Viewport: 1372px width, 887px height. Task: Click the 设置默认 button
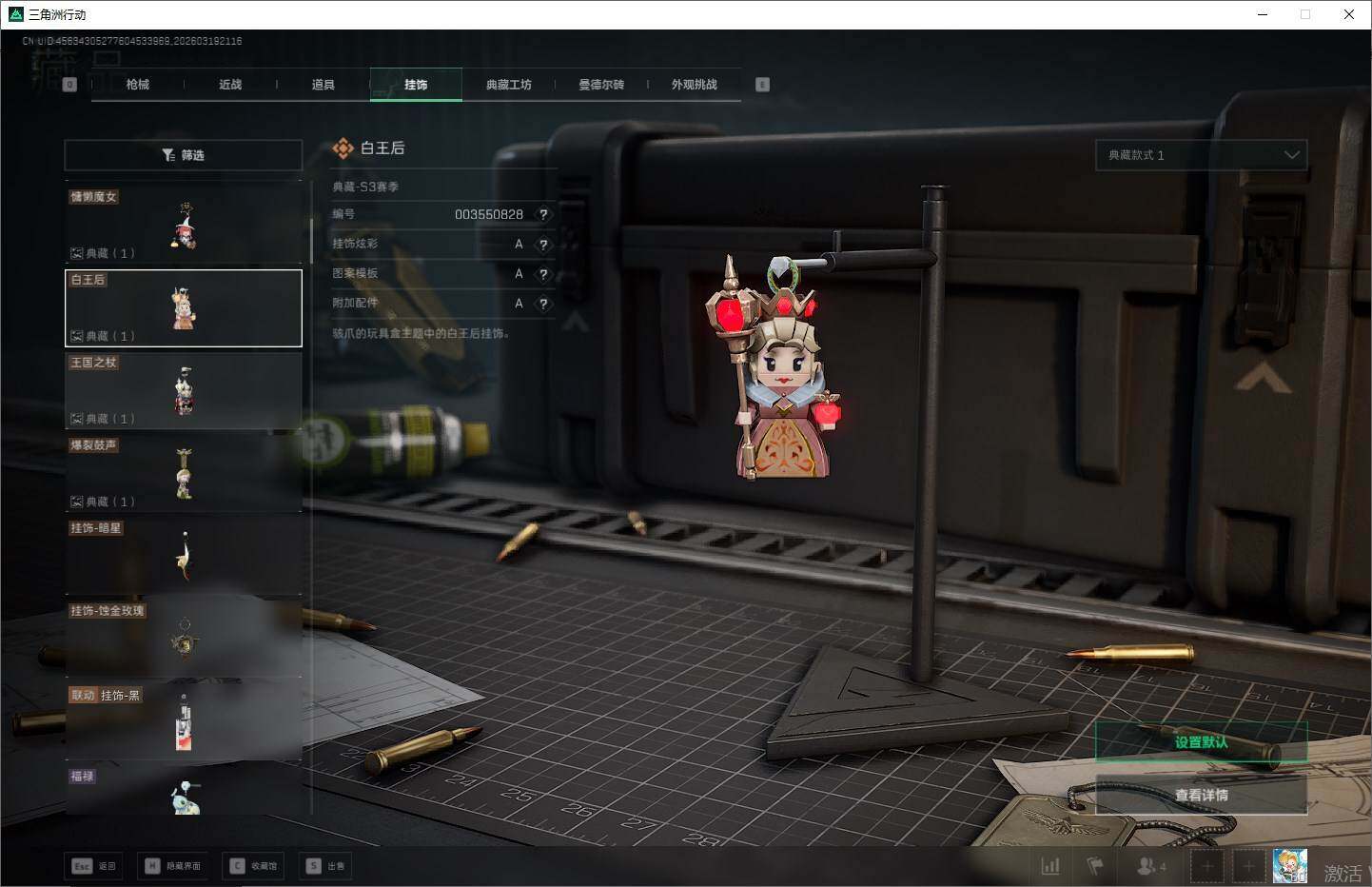[x=1201, y=742]
